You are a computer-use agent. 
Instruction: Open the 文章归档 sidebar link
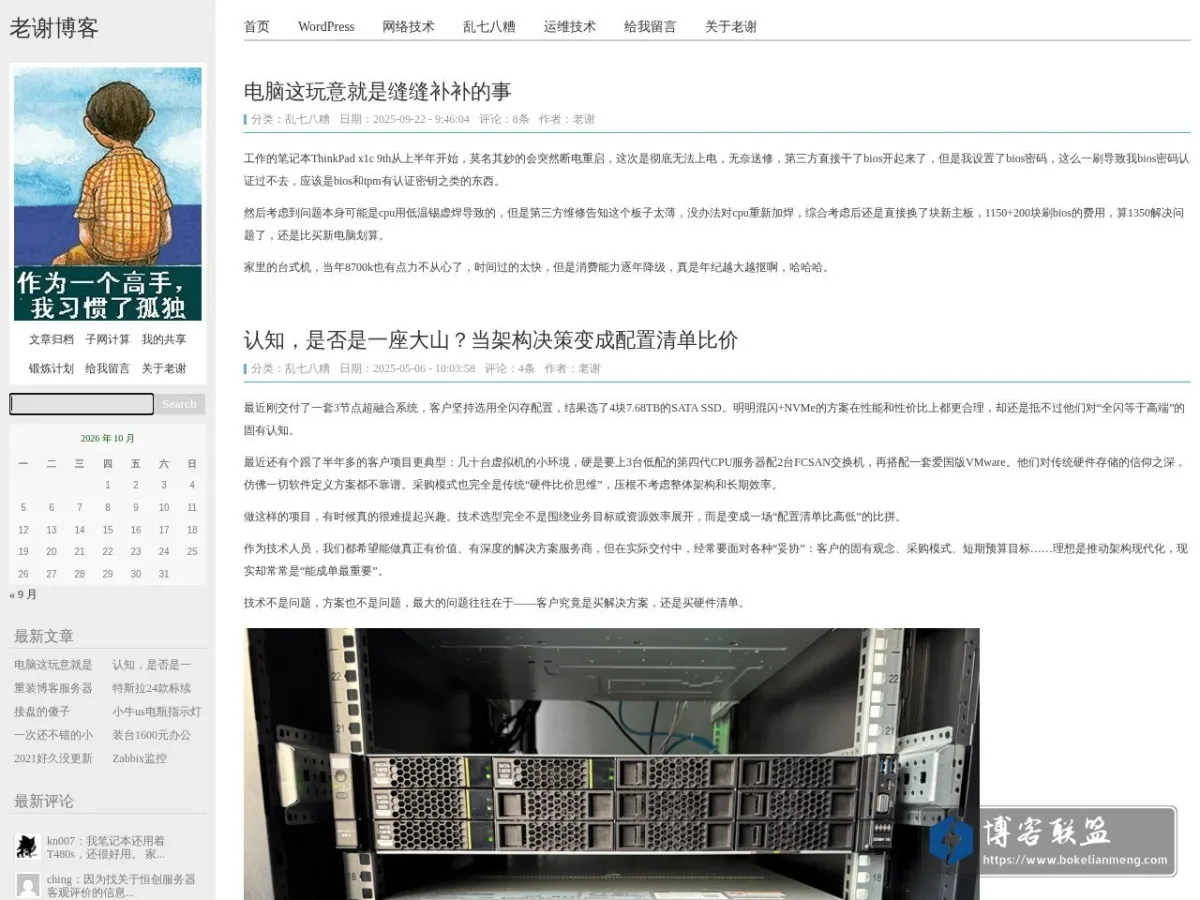(x=51, y=340)
